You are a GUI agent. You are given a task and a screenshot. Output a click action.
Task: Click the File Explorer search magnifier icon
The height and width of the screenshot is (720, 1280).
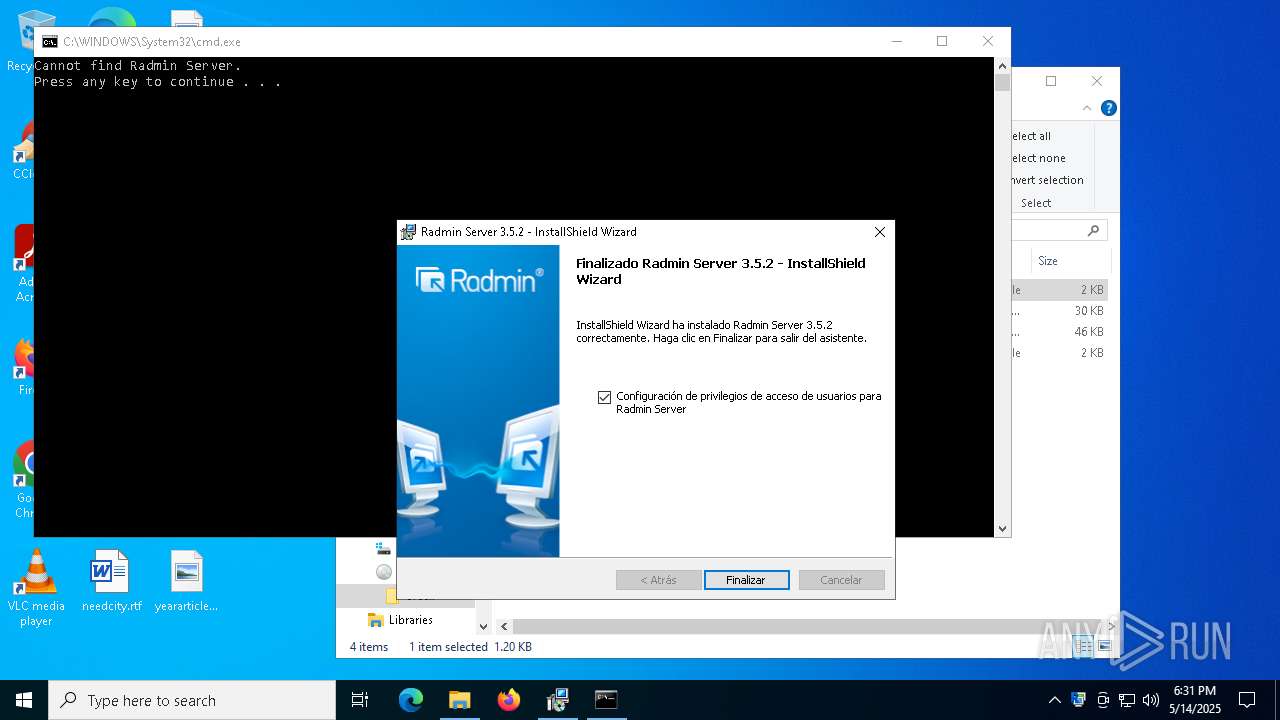1093,230
